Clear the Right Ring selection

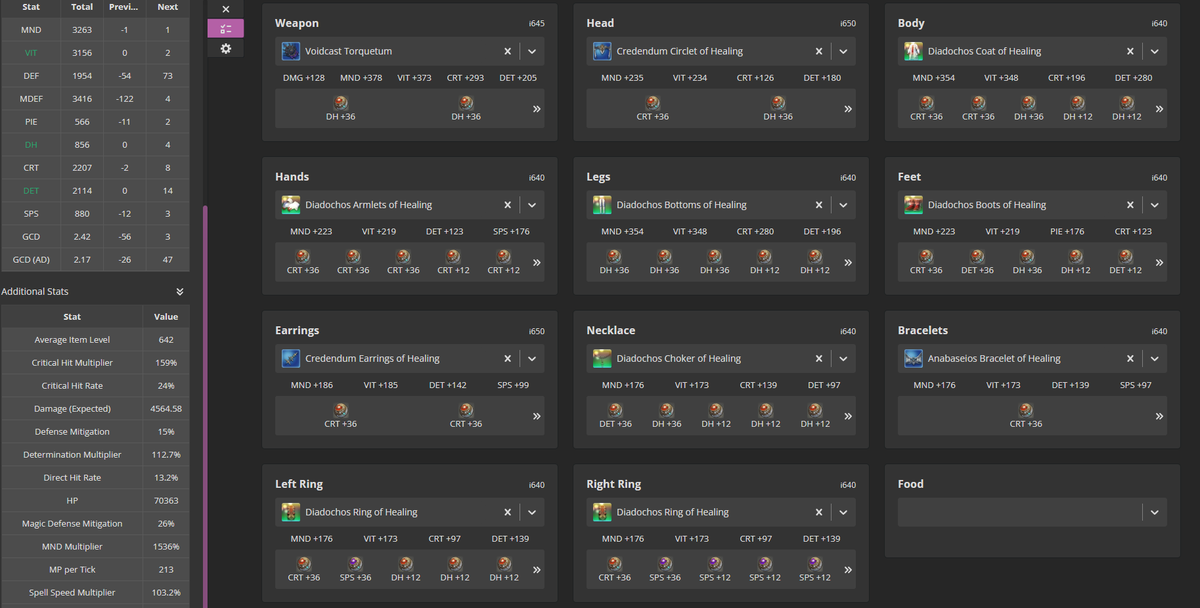coord(819,512)
